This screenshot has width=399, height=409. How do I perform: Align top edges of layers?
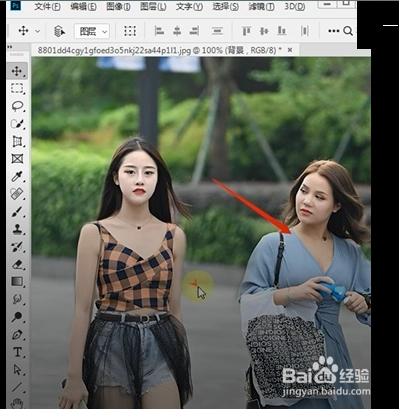click(x=246, y=31)
